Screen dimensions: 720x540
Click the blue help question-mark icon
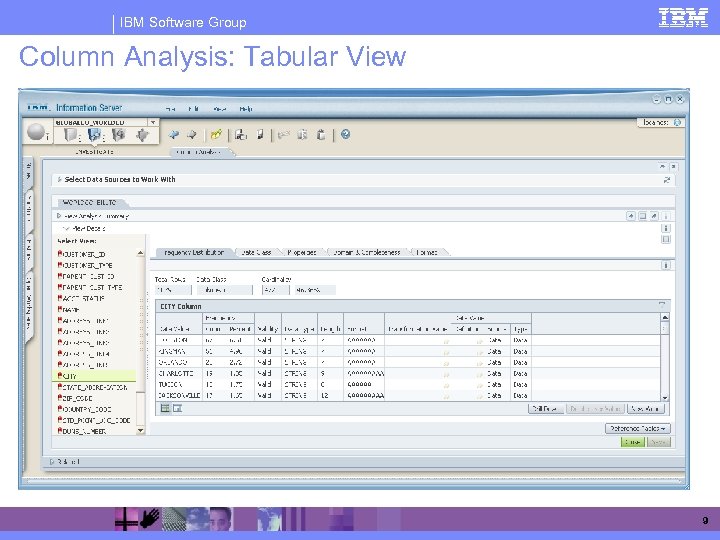coord(345,134)
